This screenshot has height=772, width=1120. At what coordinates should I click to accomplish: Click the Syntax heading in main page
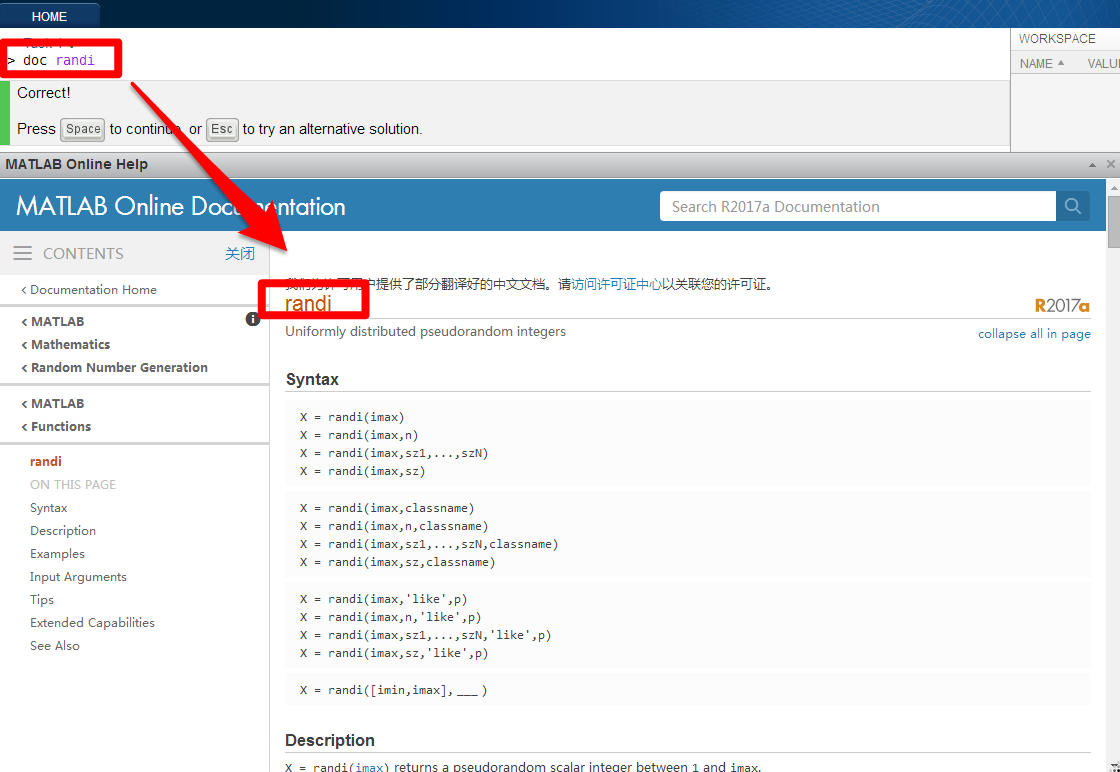click(x=312, y=379)
